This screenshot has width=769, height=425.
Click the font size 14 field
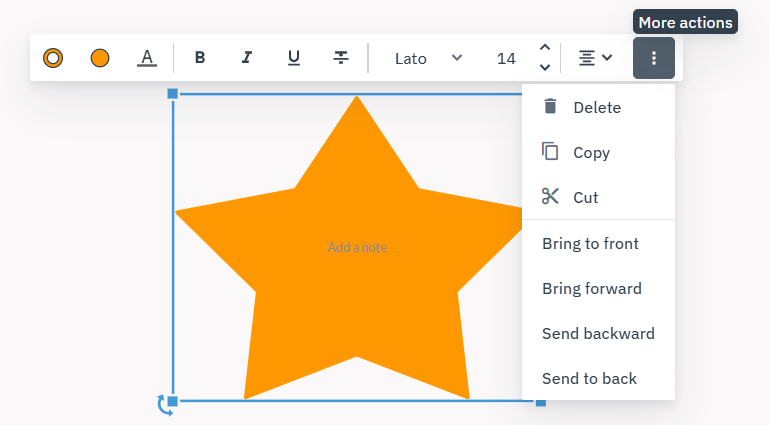point(506,58)
